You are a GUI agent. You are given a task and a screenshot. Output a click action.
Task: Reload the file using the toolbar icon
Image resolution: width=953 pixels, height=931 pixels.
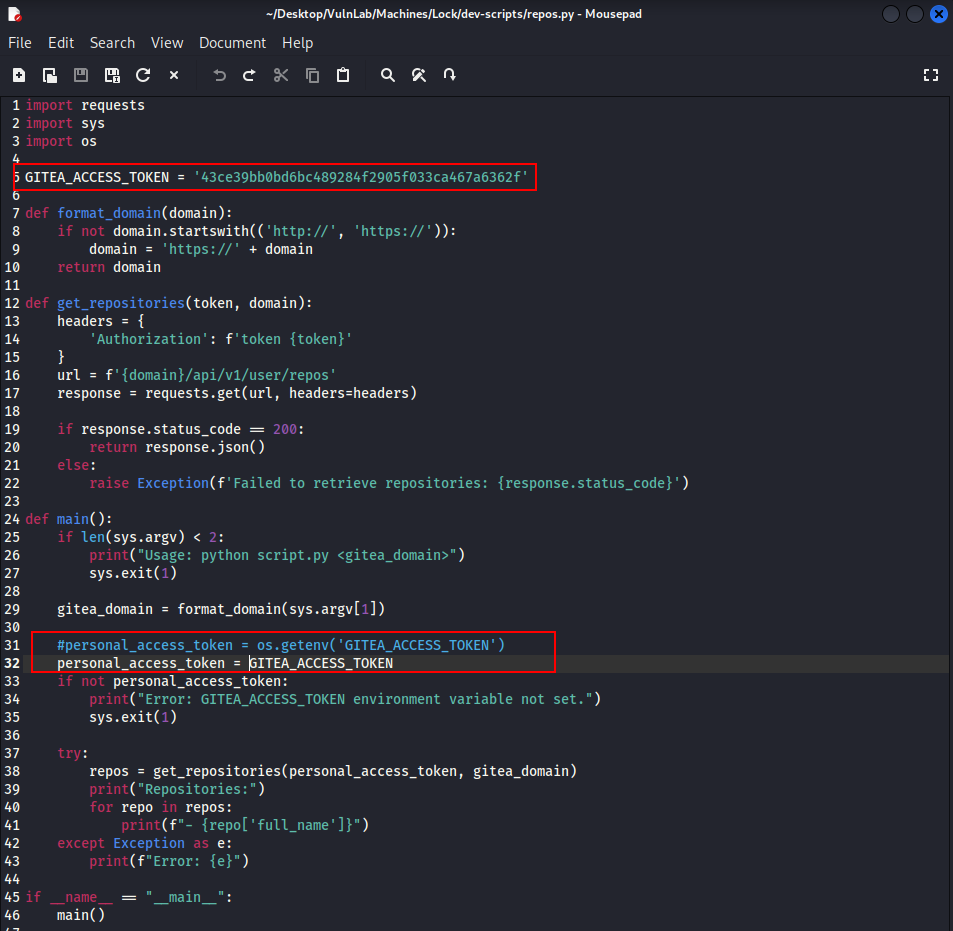pos(143,75)
